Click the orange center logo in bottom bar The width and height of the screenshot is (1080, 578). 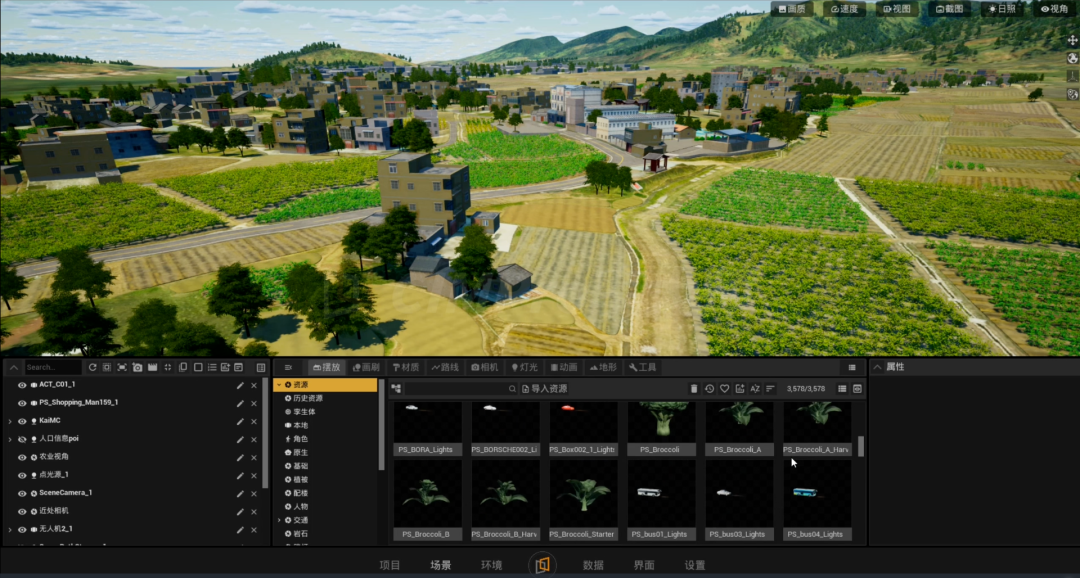542,565
